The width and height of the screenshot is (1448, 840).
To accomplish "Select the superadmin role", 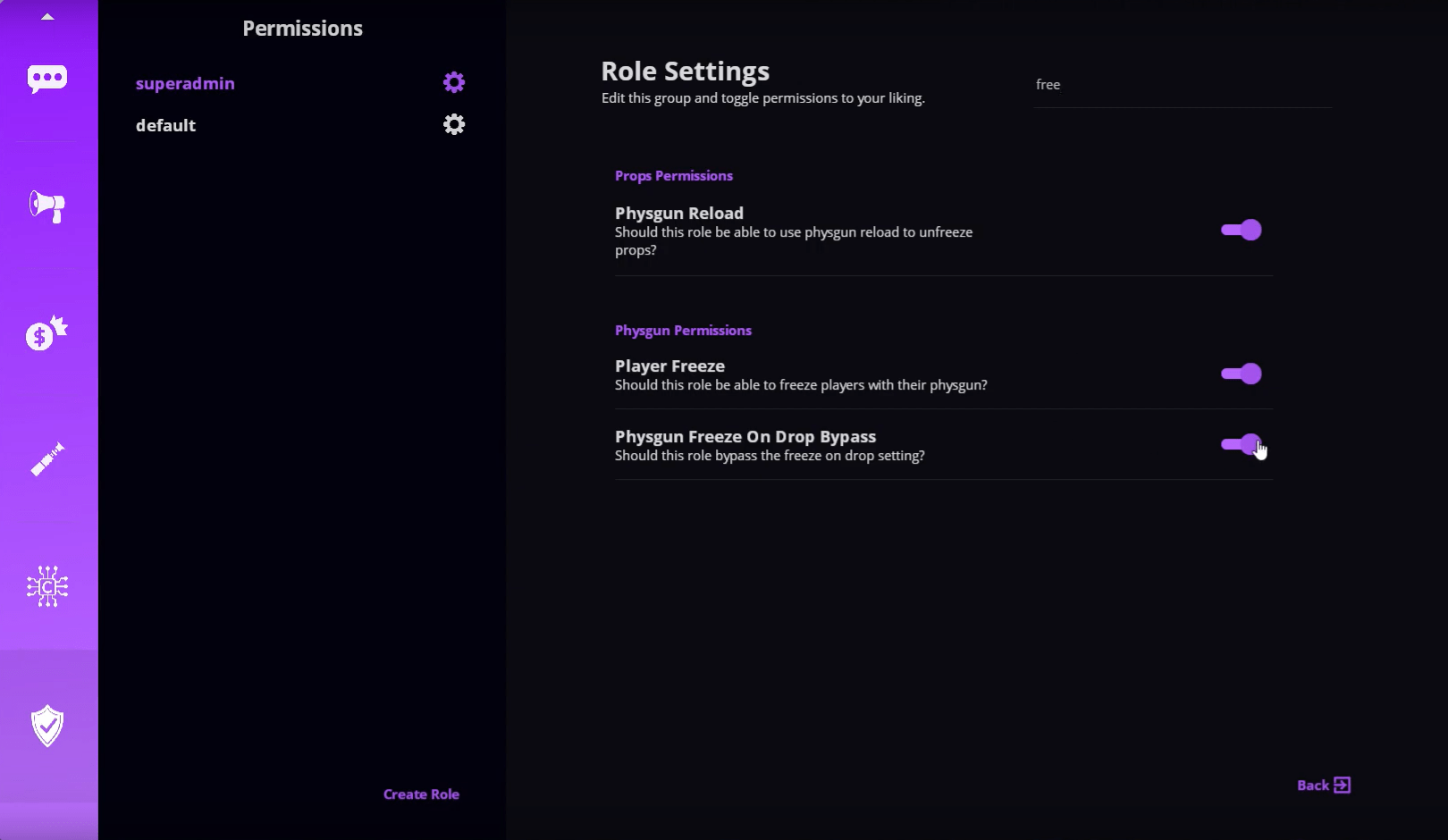I will (185, 83).
